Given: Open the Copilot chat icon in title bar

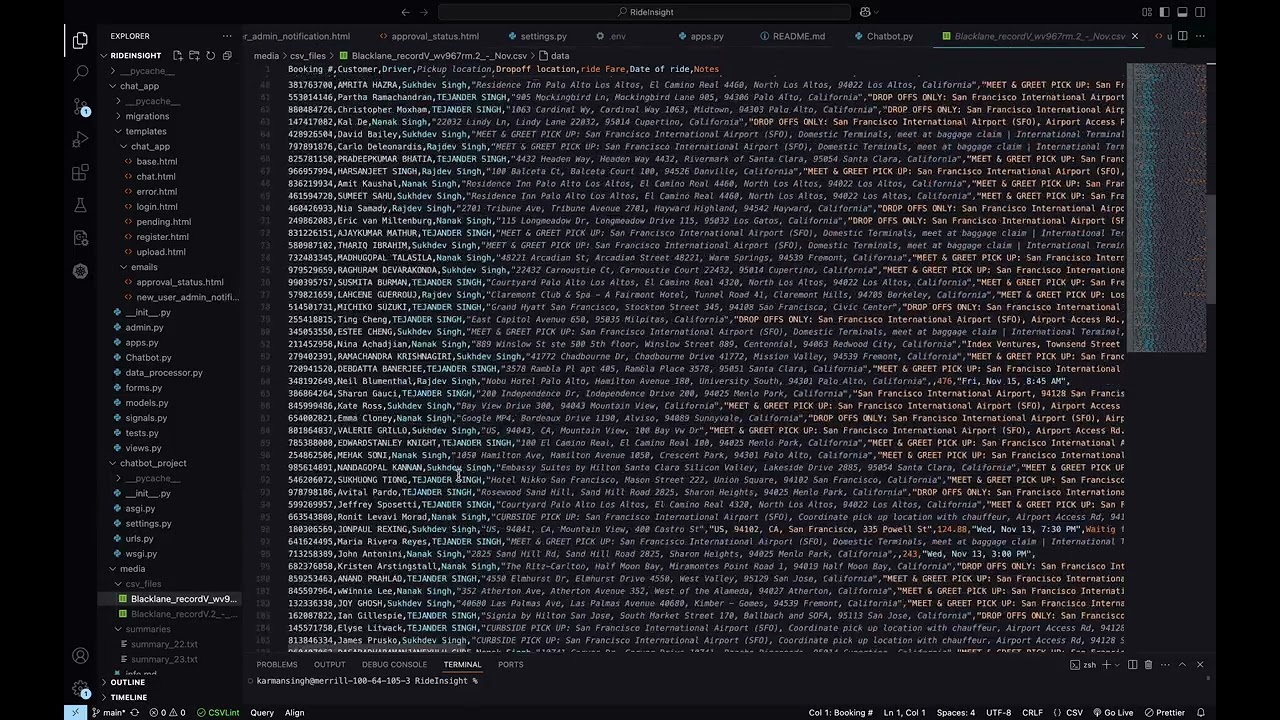Looking at the screenshot, I should click(866, 12).
